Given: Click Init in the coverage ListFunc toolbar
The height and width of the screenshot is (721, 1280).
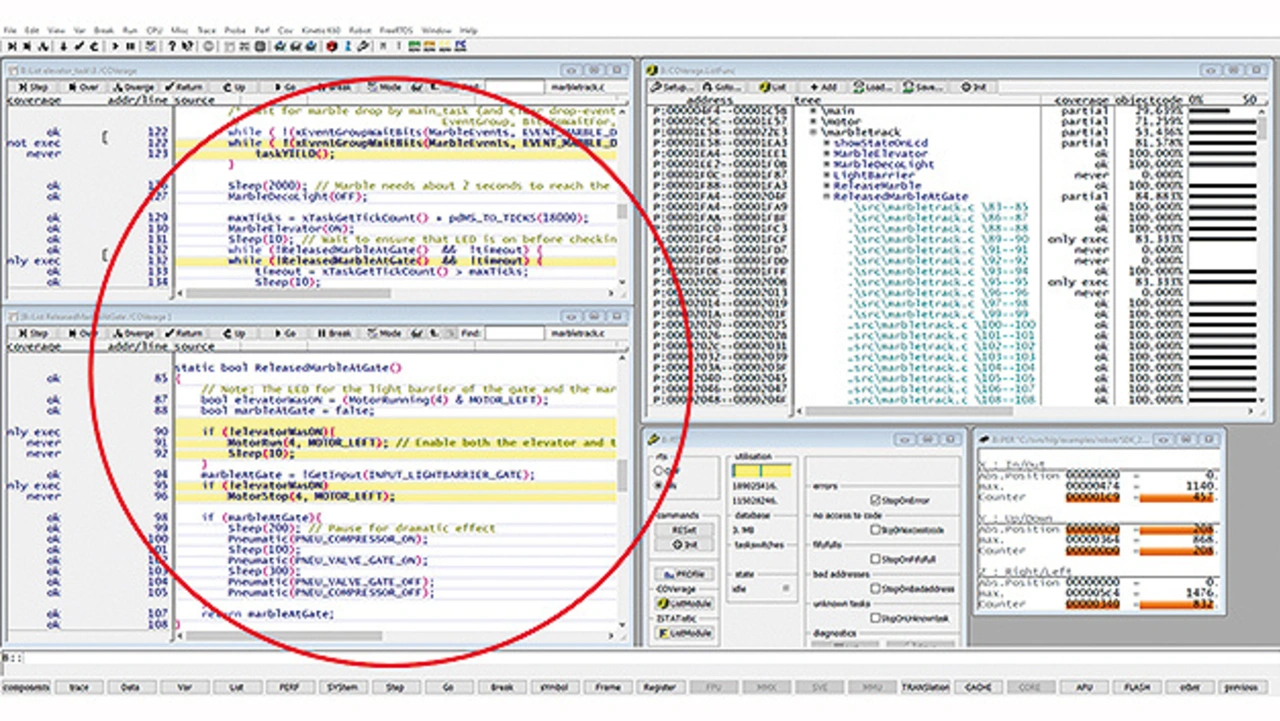Looking at the screenshot, I should click(x=973, y=87).
